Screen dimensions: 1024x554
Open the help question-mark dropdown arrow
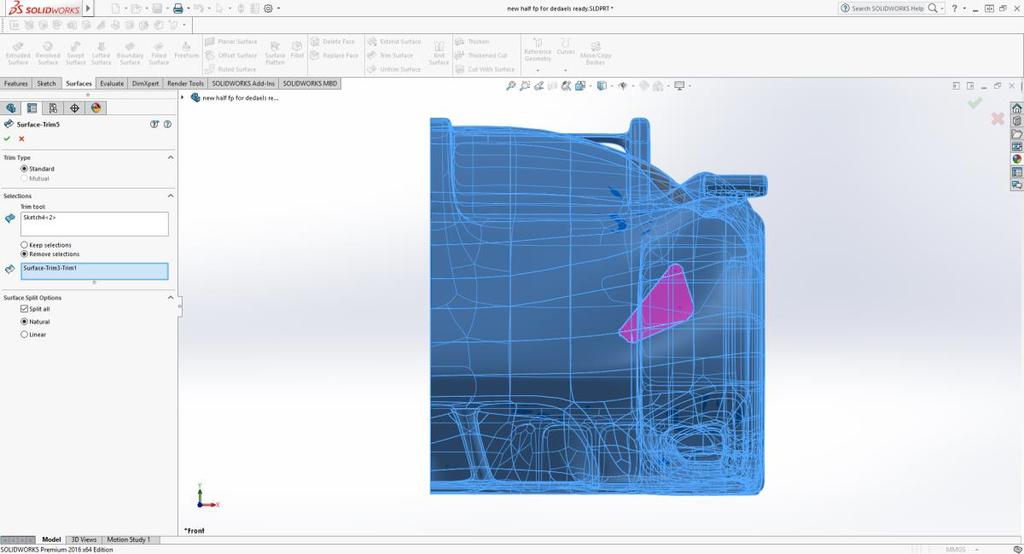pyautogui.click(x=964, y=8)
